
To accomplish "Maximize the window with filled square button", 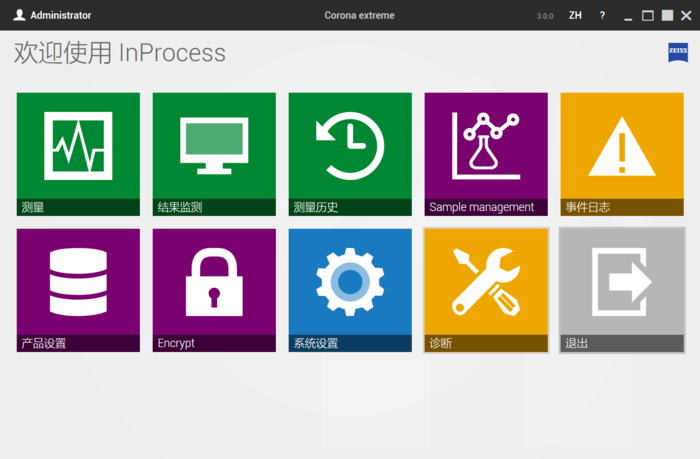I will tap(667, 16).
